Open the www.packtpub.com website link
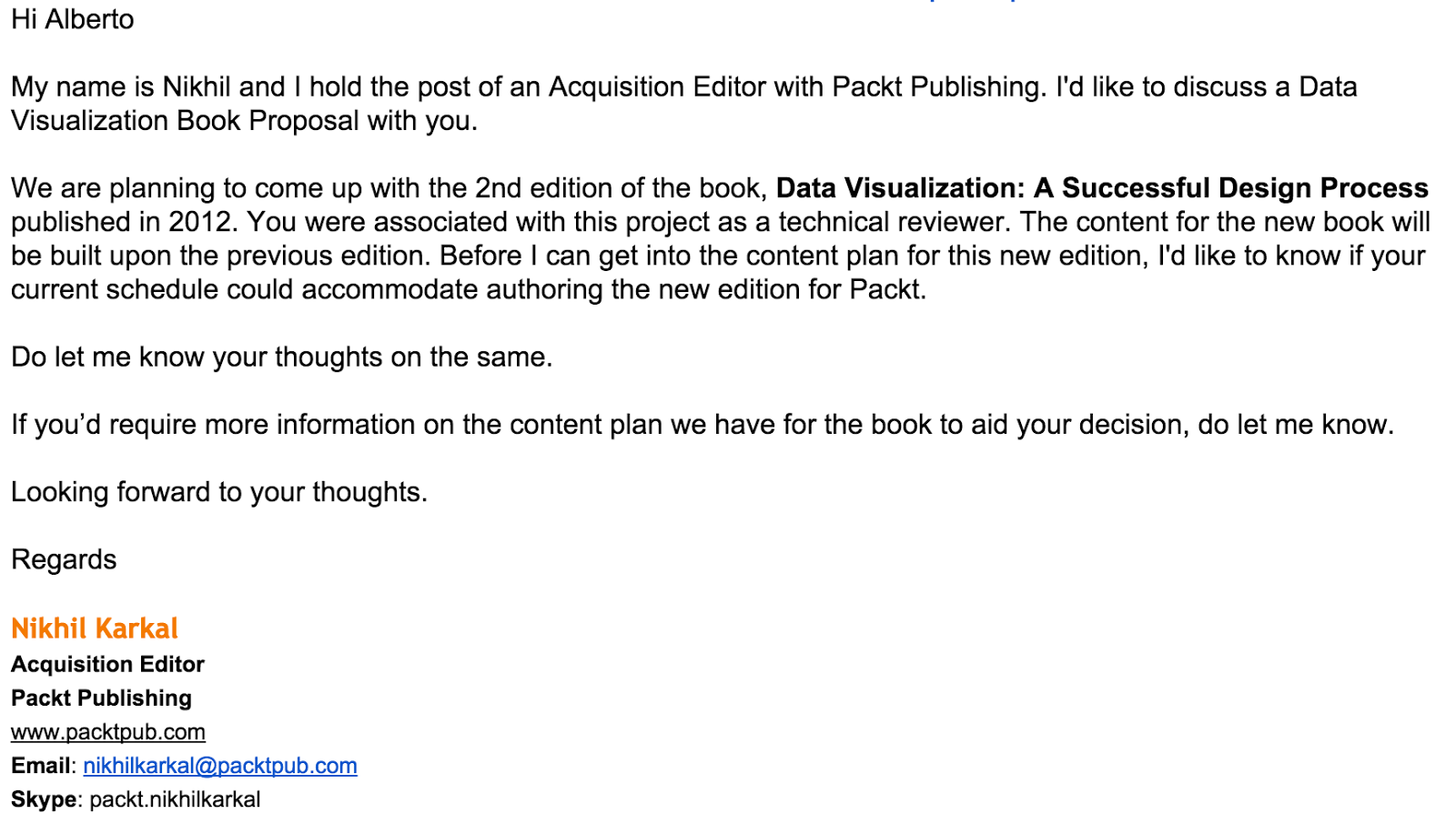The width and height of the screenshot is (1456, 834). tap(108, 732)
